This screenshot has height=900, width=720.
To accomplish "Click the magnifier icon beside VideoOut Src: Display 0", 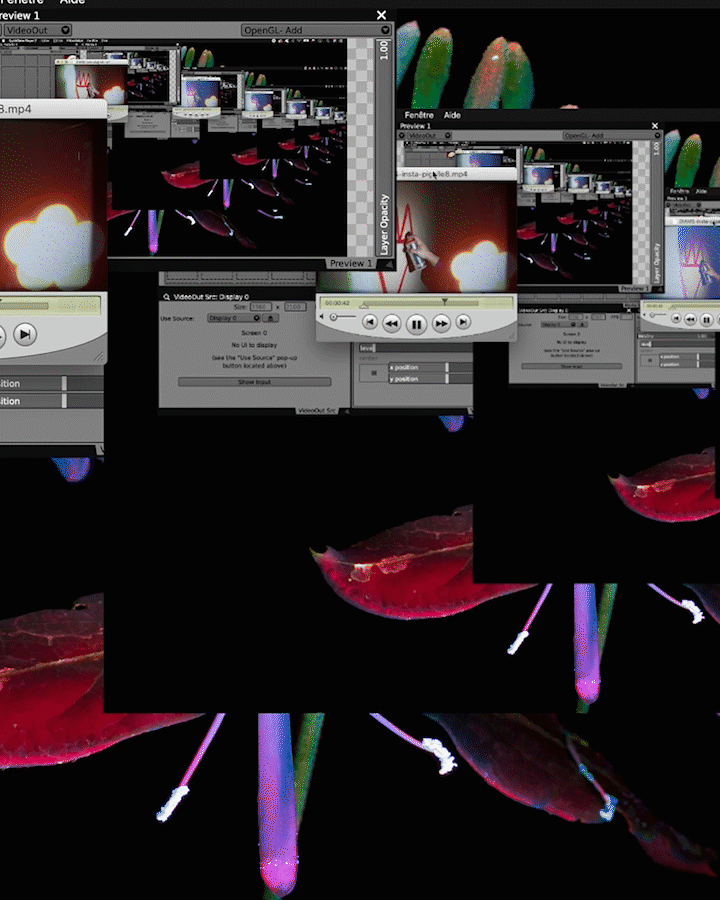I will click(166, 297).
